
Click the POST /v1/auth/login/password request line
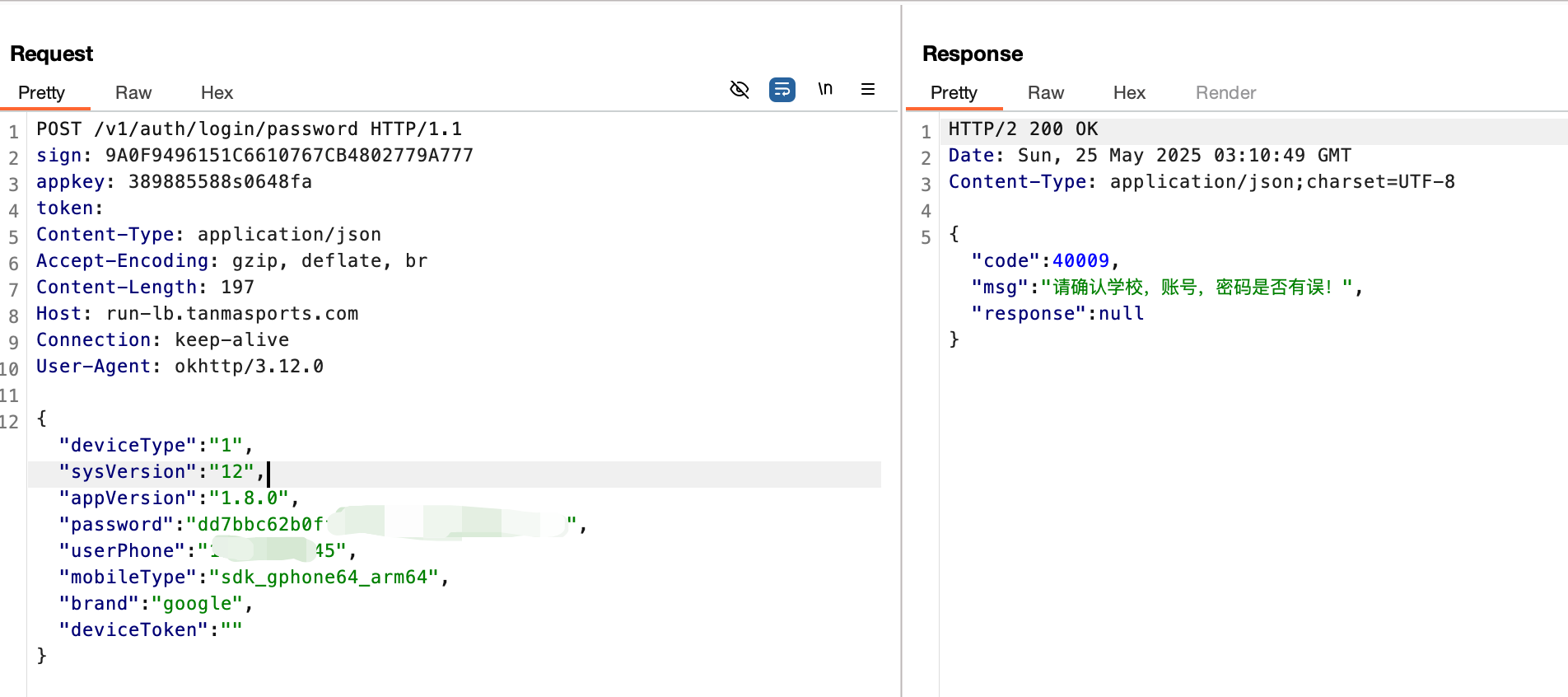click(x=249, y=129)
